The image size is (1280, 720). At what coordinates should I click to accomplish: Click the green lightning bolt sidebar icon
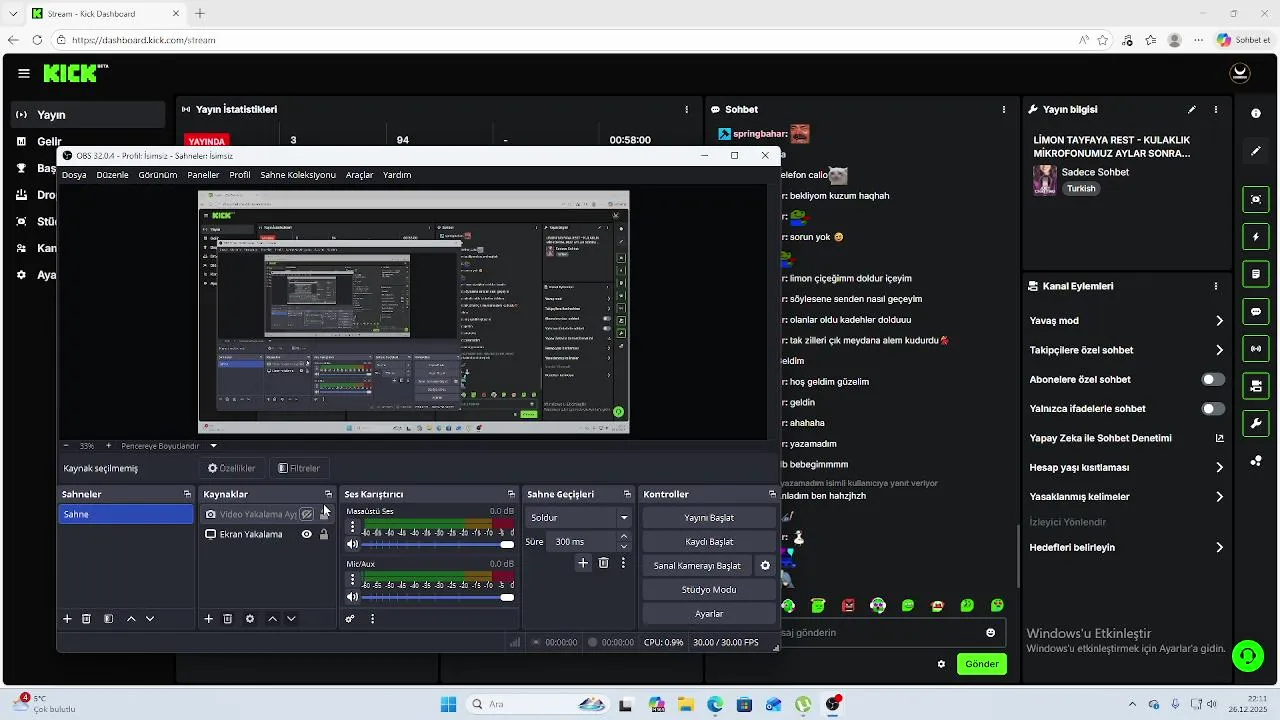1256,237
